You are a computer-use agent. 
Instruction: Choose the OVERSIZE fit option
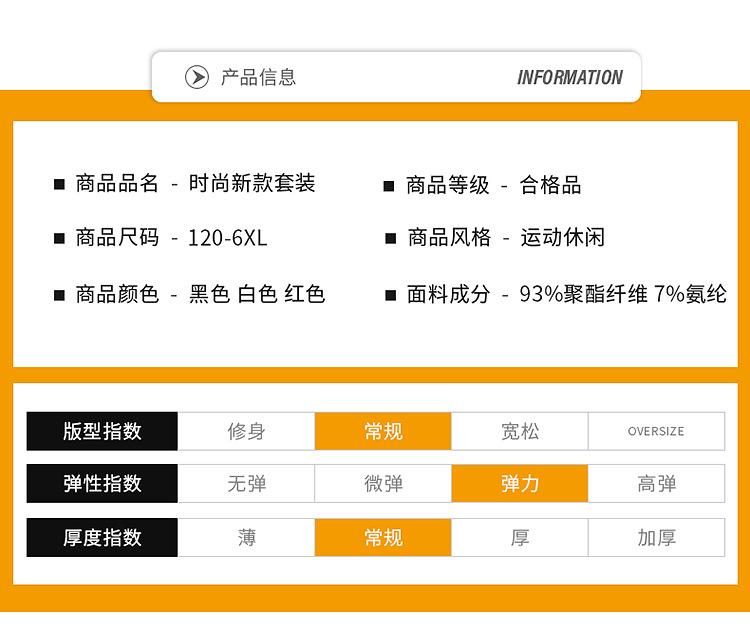pos(656,431)
